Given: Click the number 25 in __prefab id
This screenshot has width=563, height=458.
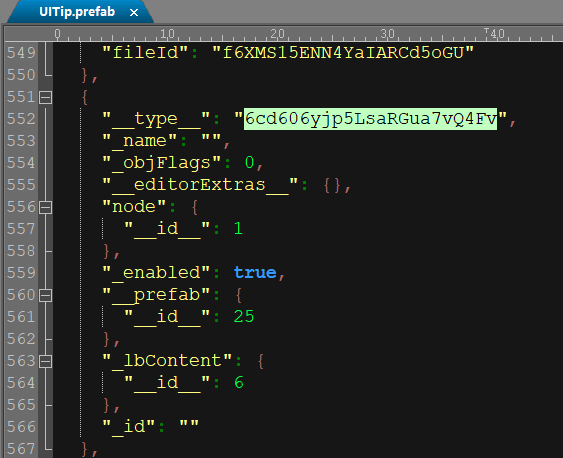Looking at the screenshot, I should pos(244,317).
